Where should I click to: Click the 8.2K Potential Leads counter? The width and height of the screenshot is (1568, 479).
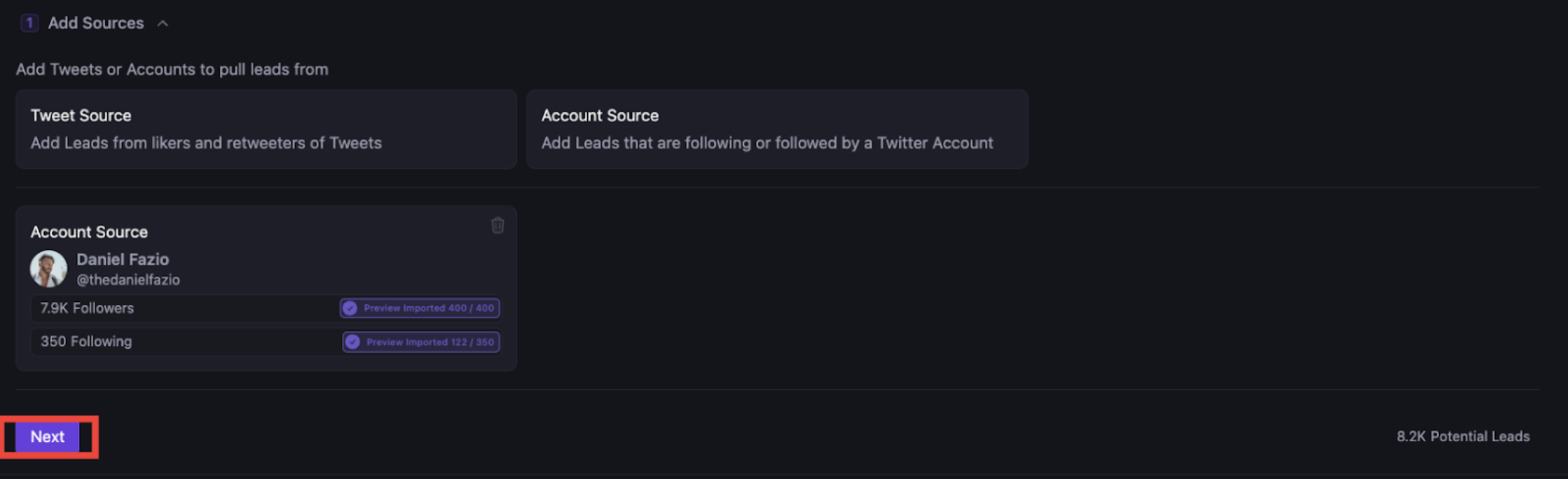point(1464,436)
